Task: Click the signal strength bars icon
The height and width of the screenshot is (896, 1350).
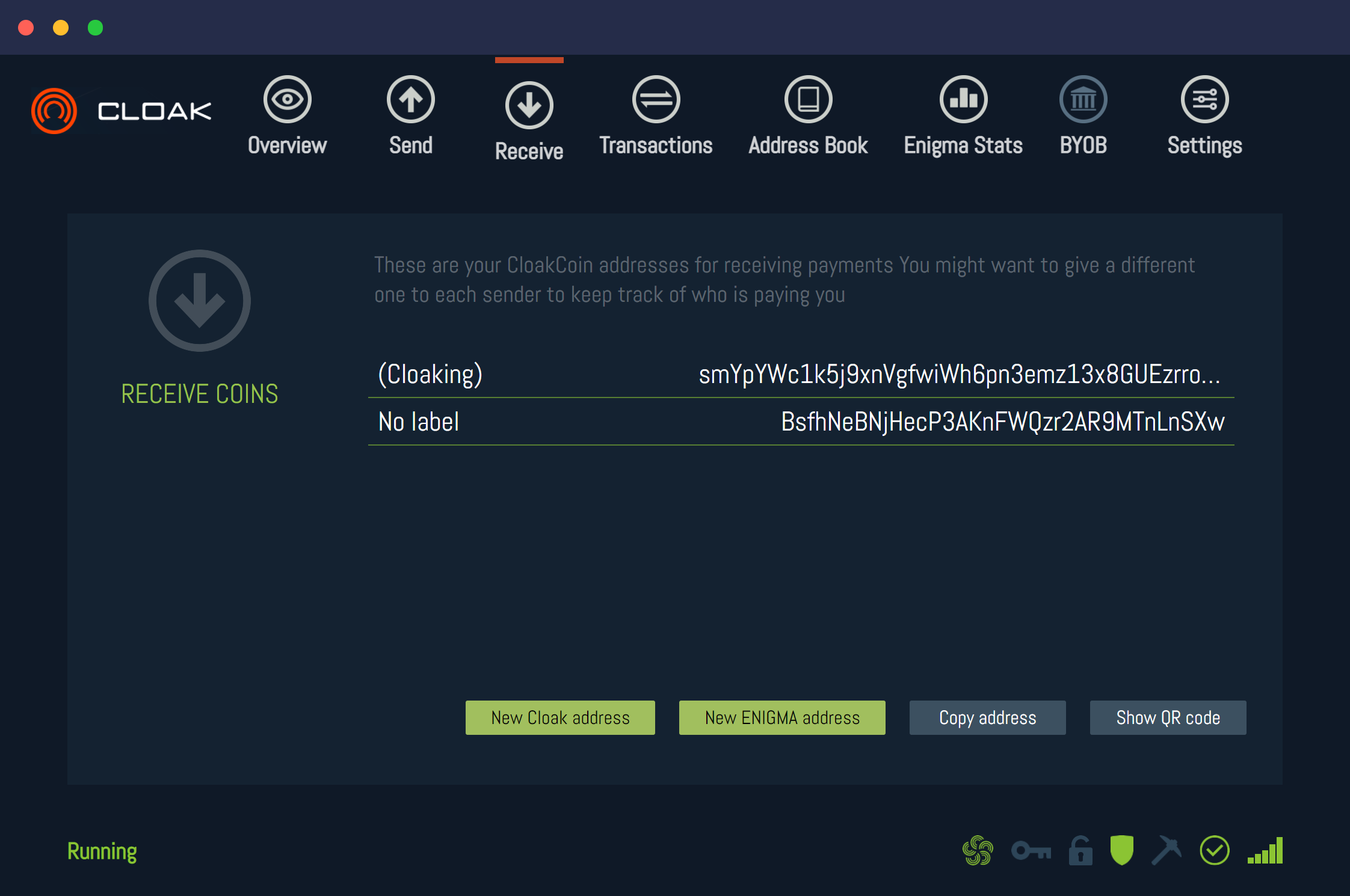Action: tap(1265, 850)
